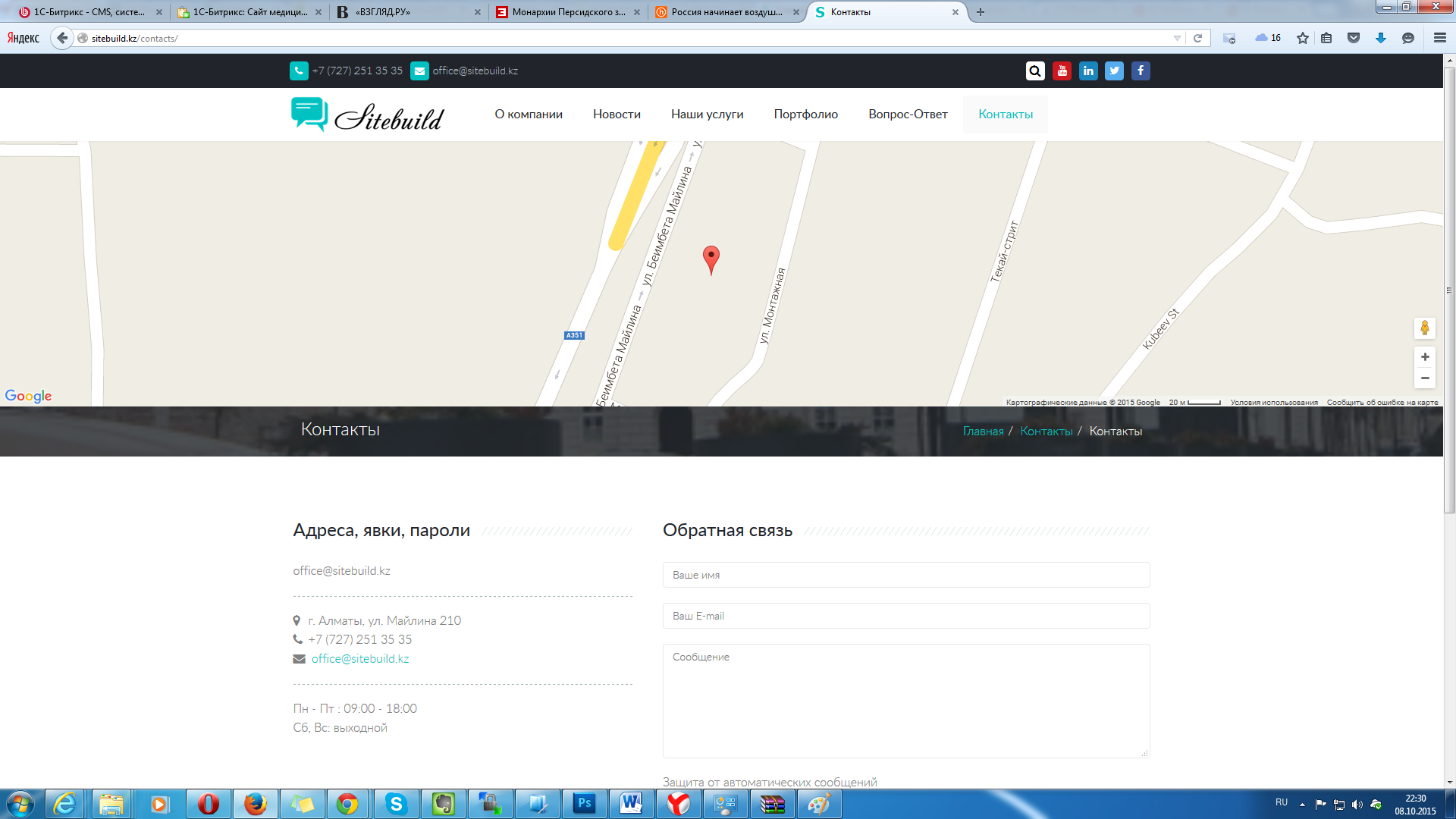Open the browser hamburger menu
Image resolution: width=1456 pixels, height=819 pixels.
[1439, 38]
